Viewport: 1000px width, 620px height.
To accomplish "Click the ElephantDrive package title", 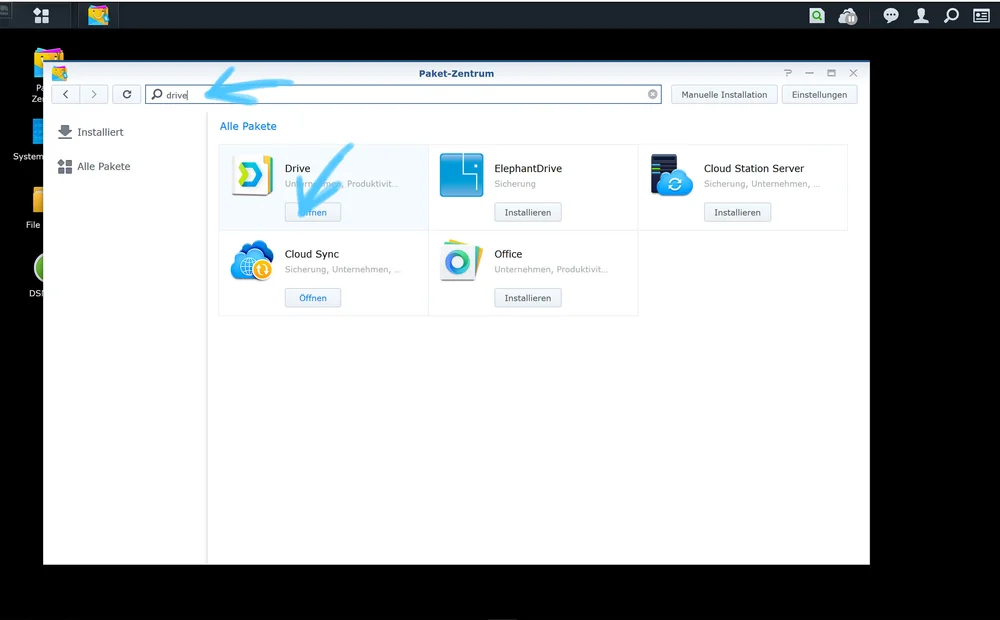I will pyautogui.click(x=528, y=168).
